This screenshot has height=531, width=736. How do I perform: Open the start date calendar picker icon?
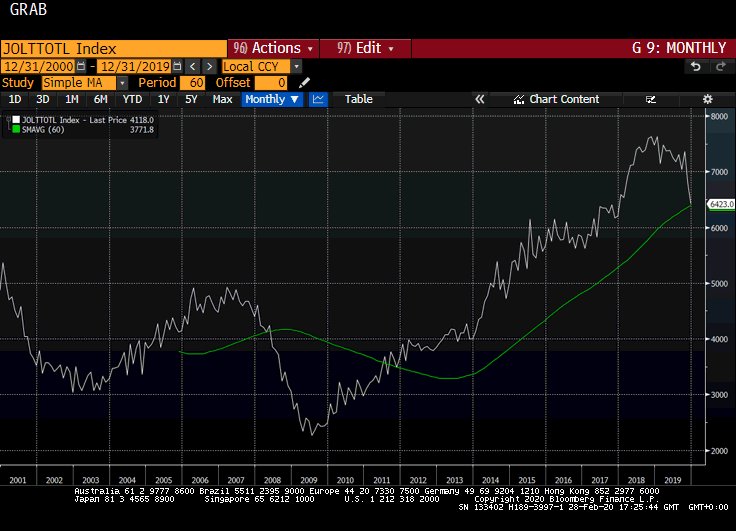(81, 66)
